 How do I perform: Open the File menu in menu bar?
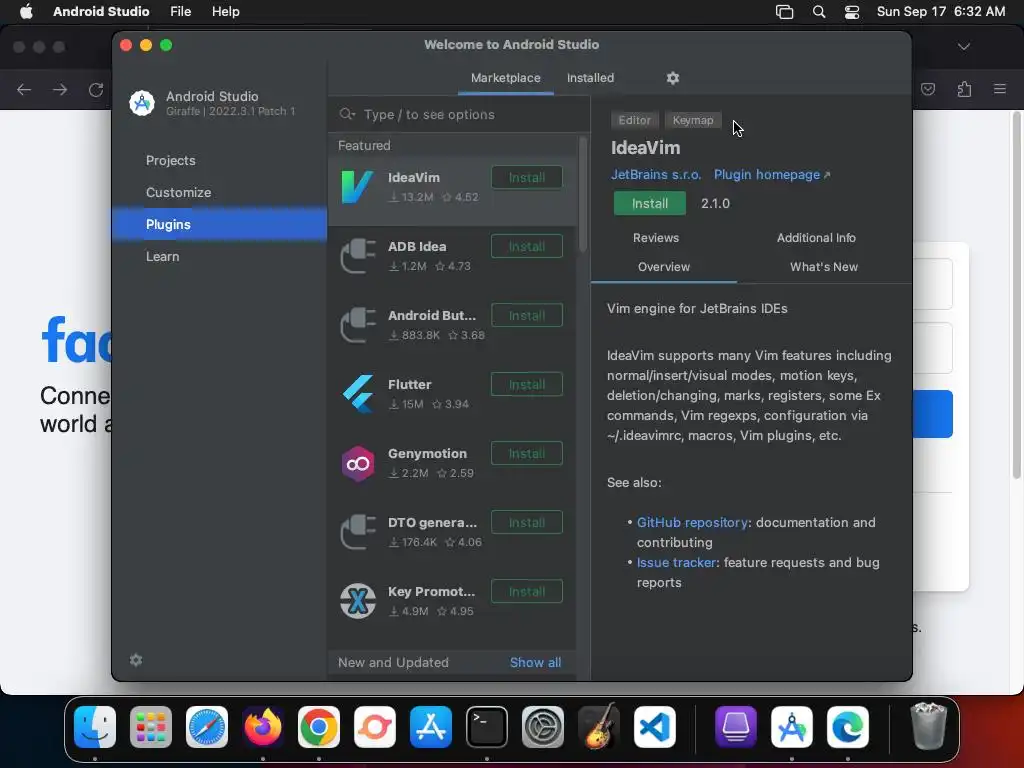(x=180, y=12)
